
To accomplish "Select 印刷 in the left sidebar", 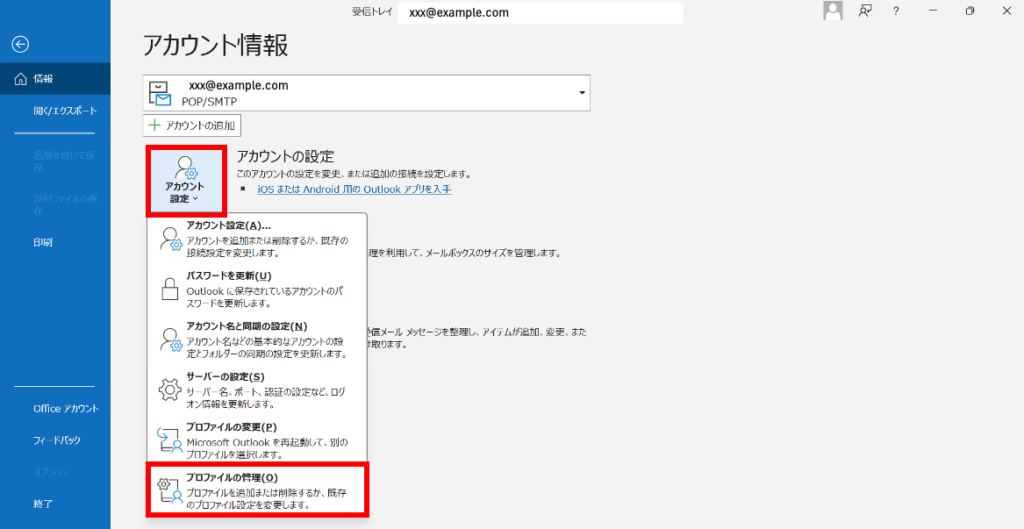I will coord(43,242).
